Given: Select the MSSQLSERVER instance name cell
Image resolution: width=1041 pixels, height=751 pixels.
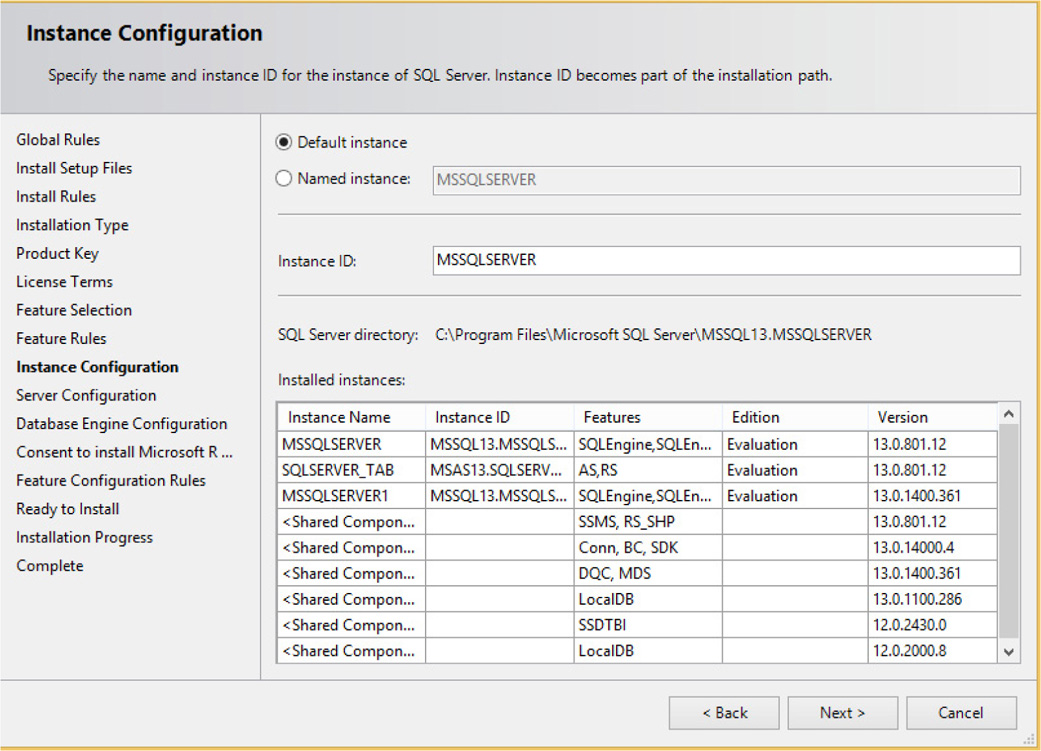Looking at the screenshot, I should point(352,444).
